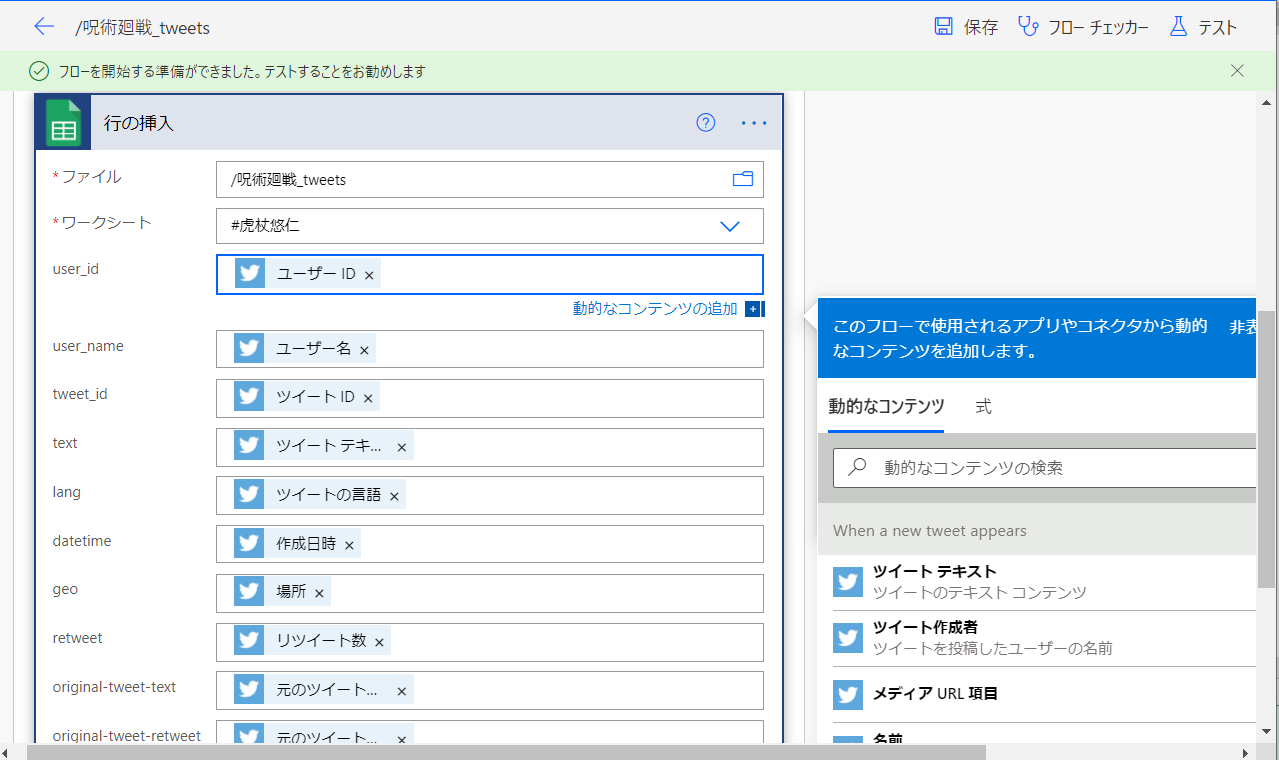Click Twitter icon beside ツイート テキスト

848,582
